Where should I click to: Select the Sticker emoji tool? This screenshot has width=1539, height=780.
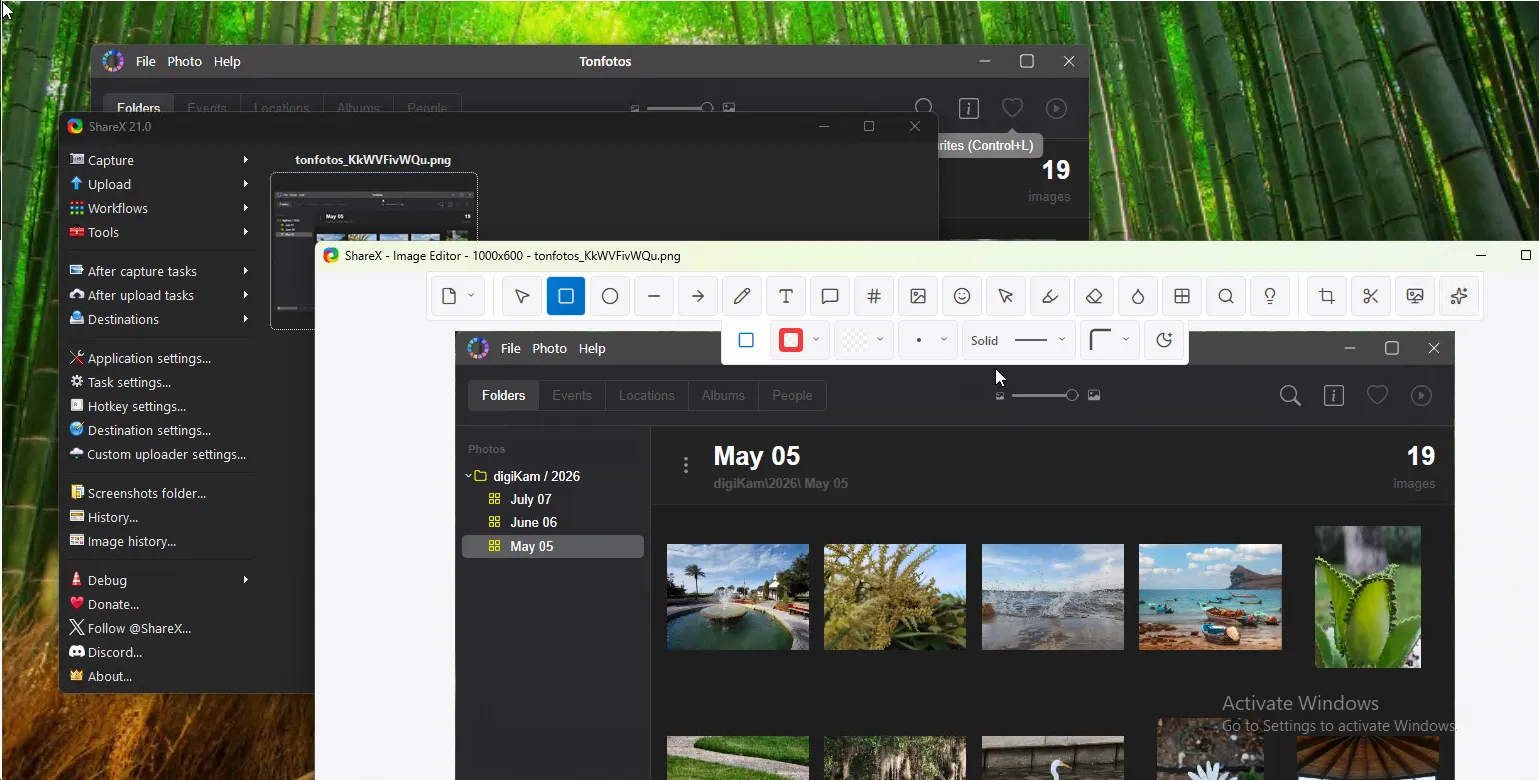[962, 296]
